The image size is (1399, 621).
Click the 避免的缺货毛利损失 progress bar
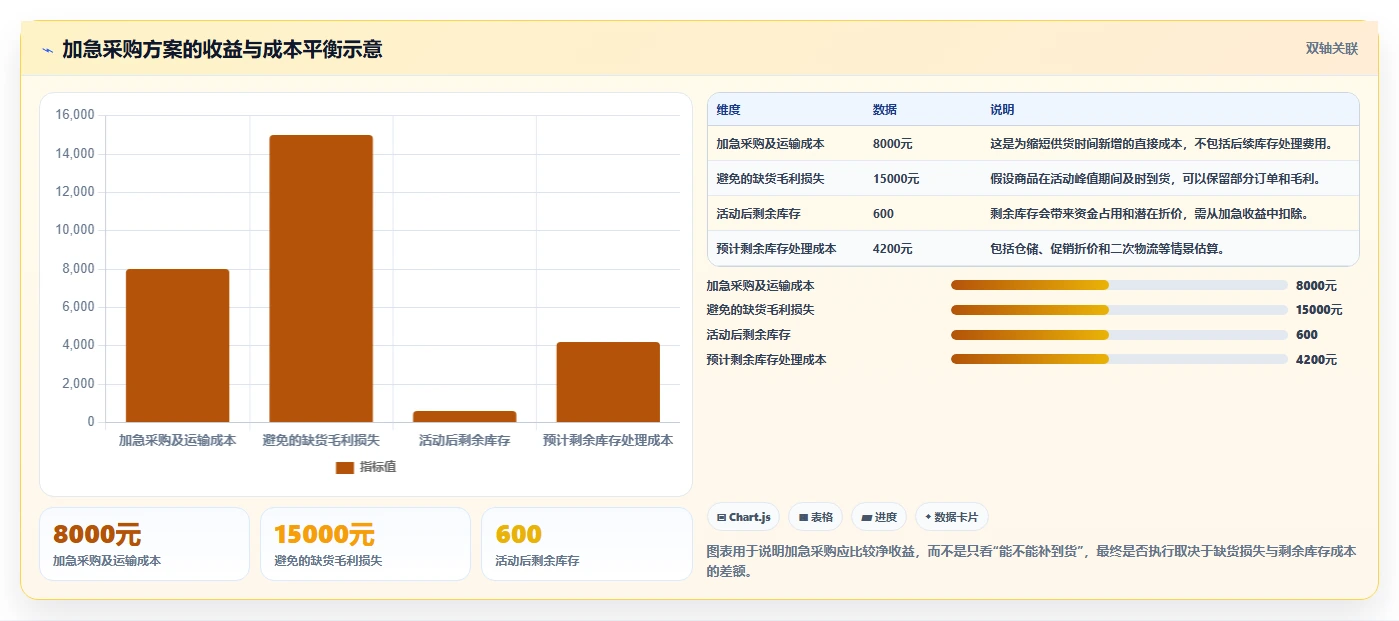pos(1119,310)
